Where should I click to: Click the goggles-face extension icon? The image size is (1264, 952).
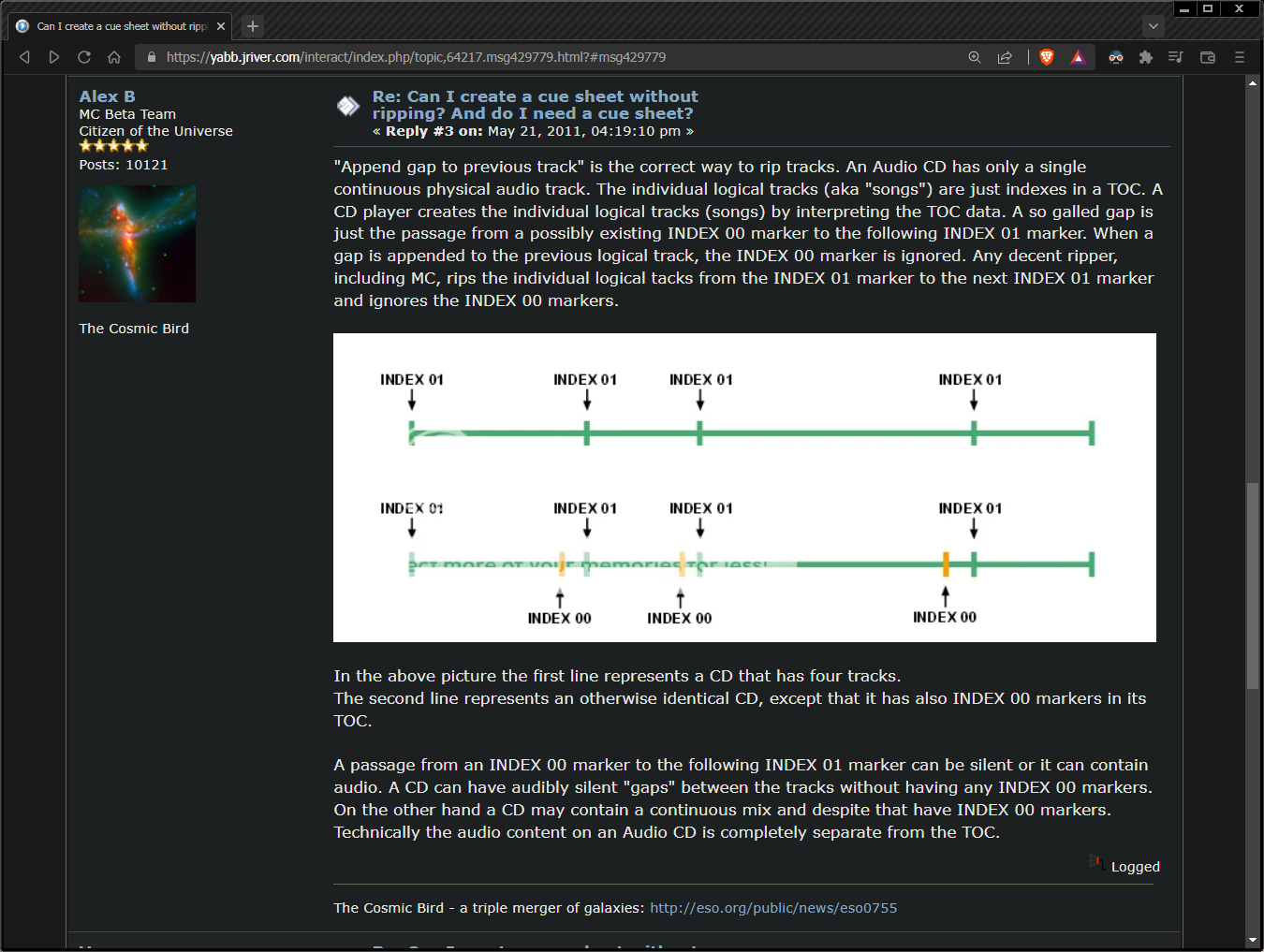click(1115, 57)
